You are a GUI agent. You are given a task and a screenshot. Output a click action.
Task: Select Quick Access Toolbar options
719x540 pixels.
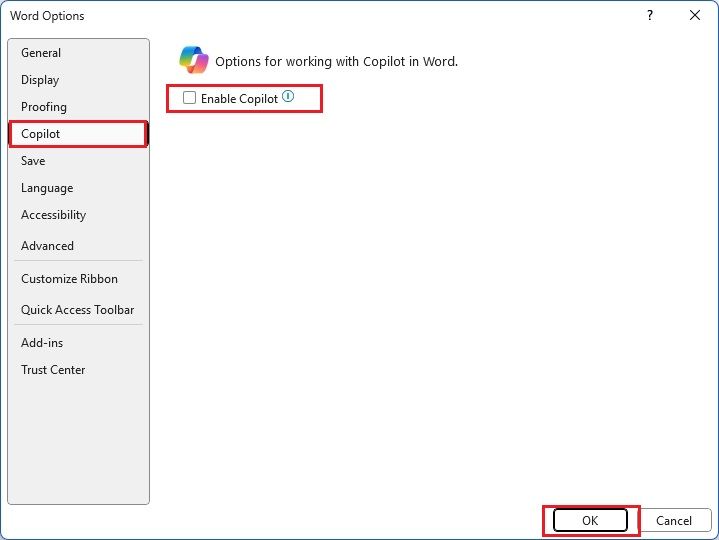tap(77, 310)
